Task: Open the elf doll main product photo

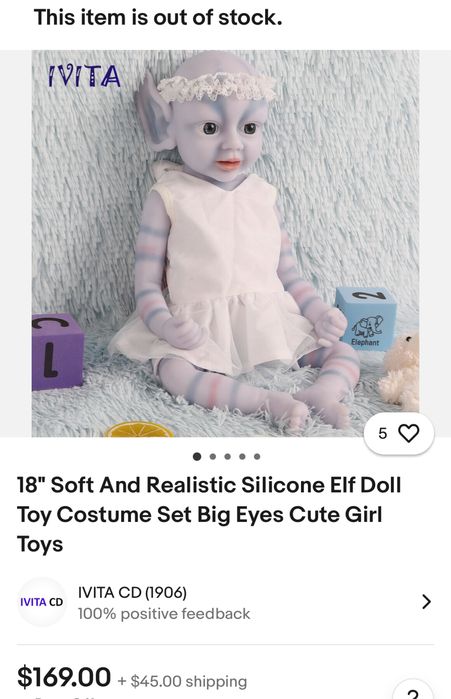Action: point(225,243)
